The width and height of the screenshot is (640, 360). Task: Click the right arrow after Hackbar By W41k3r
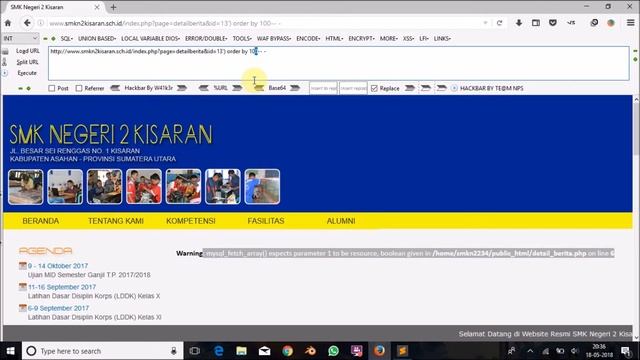[182, 88]
